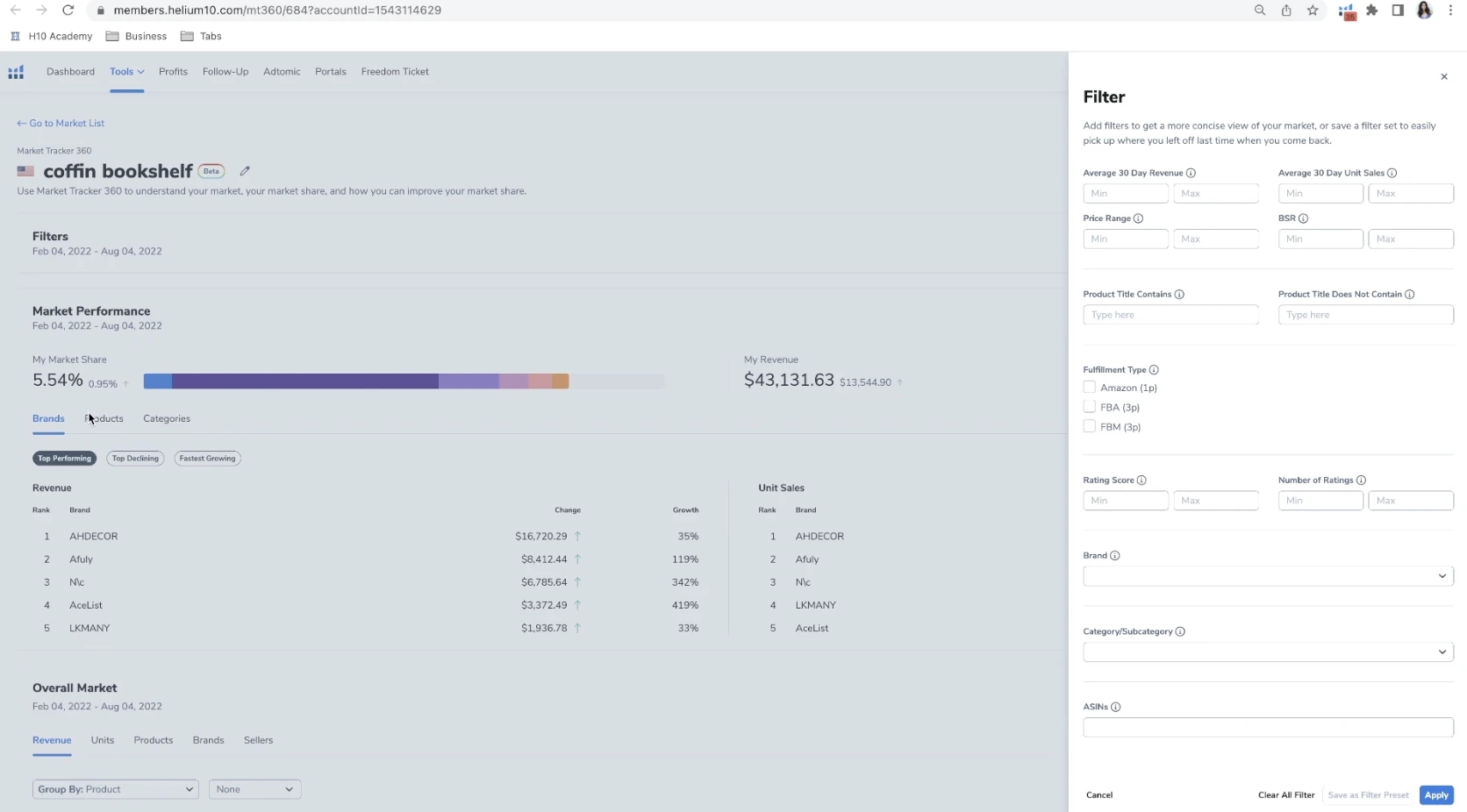This screenshot has width=1467, height=812.
Task: Click the Helium 10 logo icon
Action: coord(16,72)
